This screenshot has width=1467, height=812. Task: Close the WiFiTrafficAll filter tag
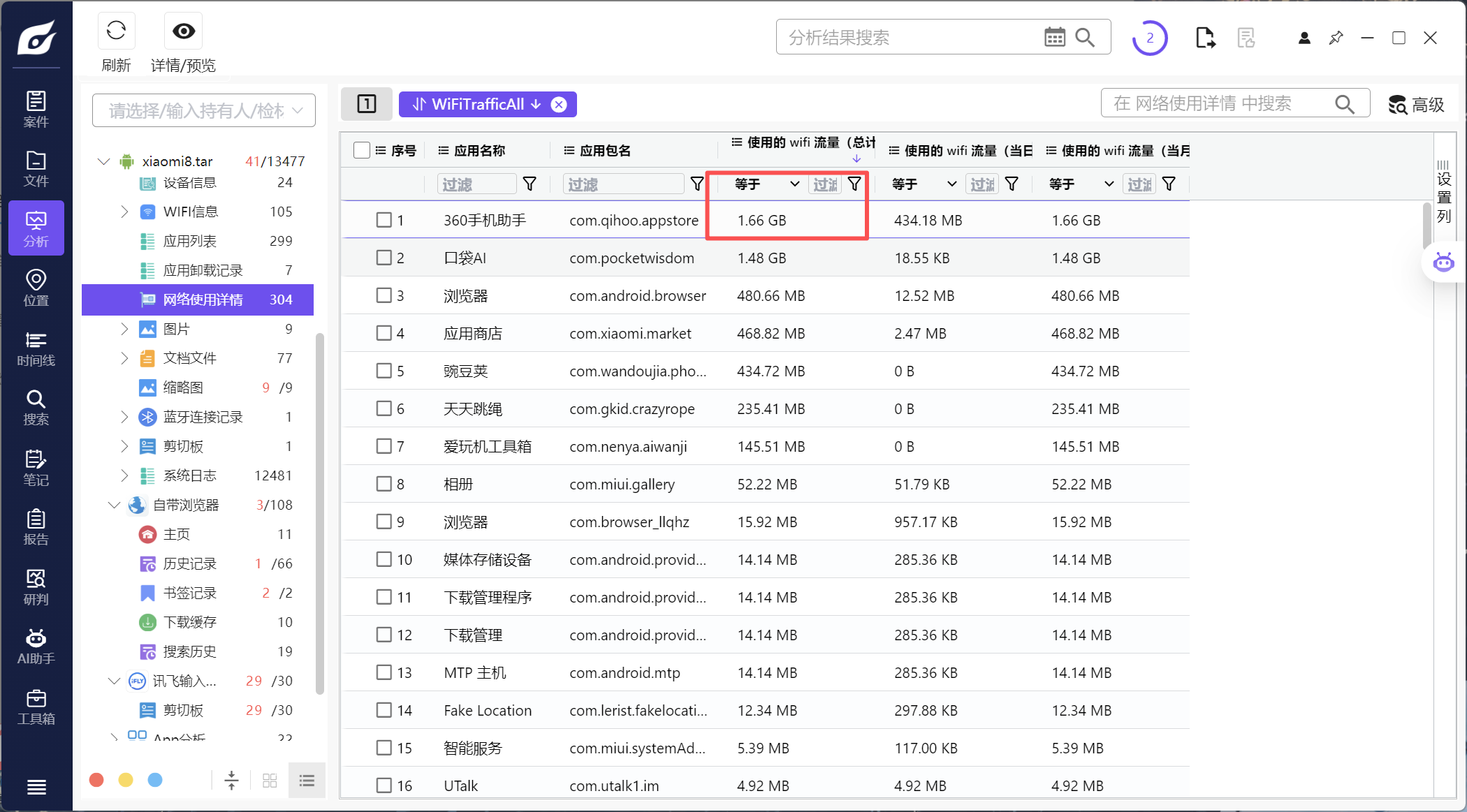click(x=559, y=104)
